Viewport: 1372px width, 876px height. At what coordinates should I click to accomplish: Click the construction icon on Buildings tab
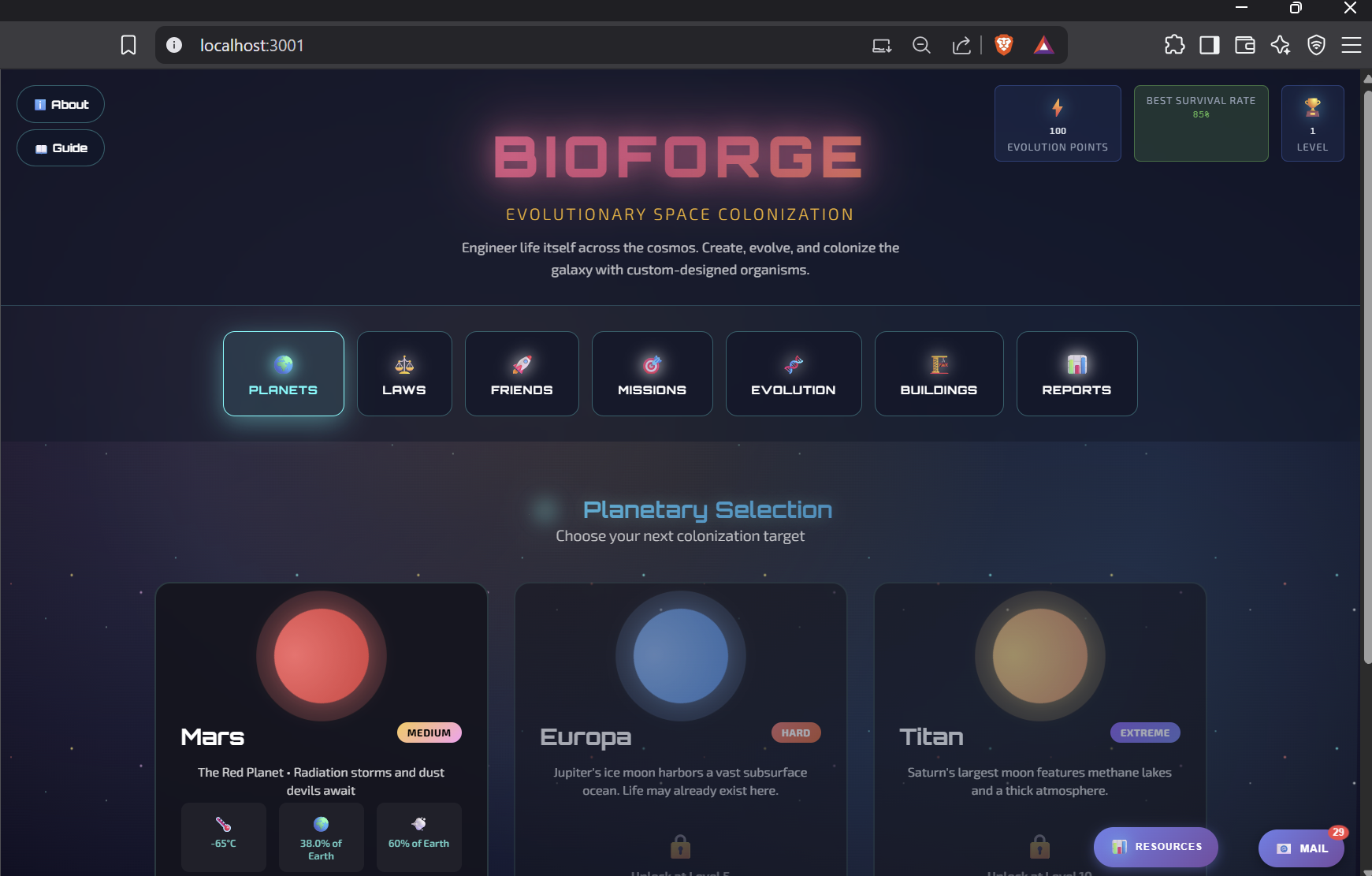(x=938, y=364)
